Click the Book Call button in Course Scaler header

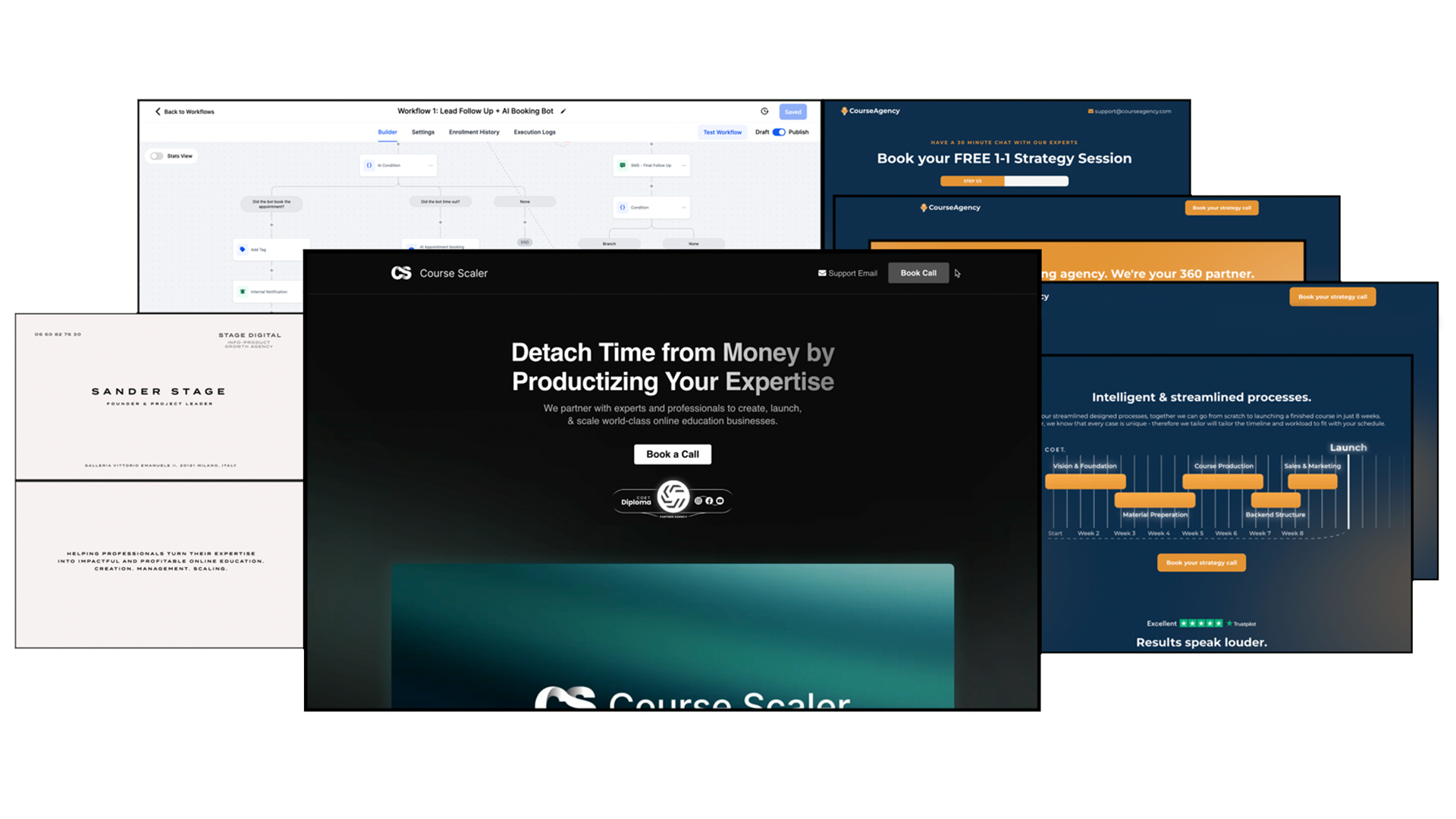pyautogui.click(x=918, y=273)
